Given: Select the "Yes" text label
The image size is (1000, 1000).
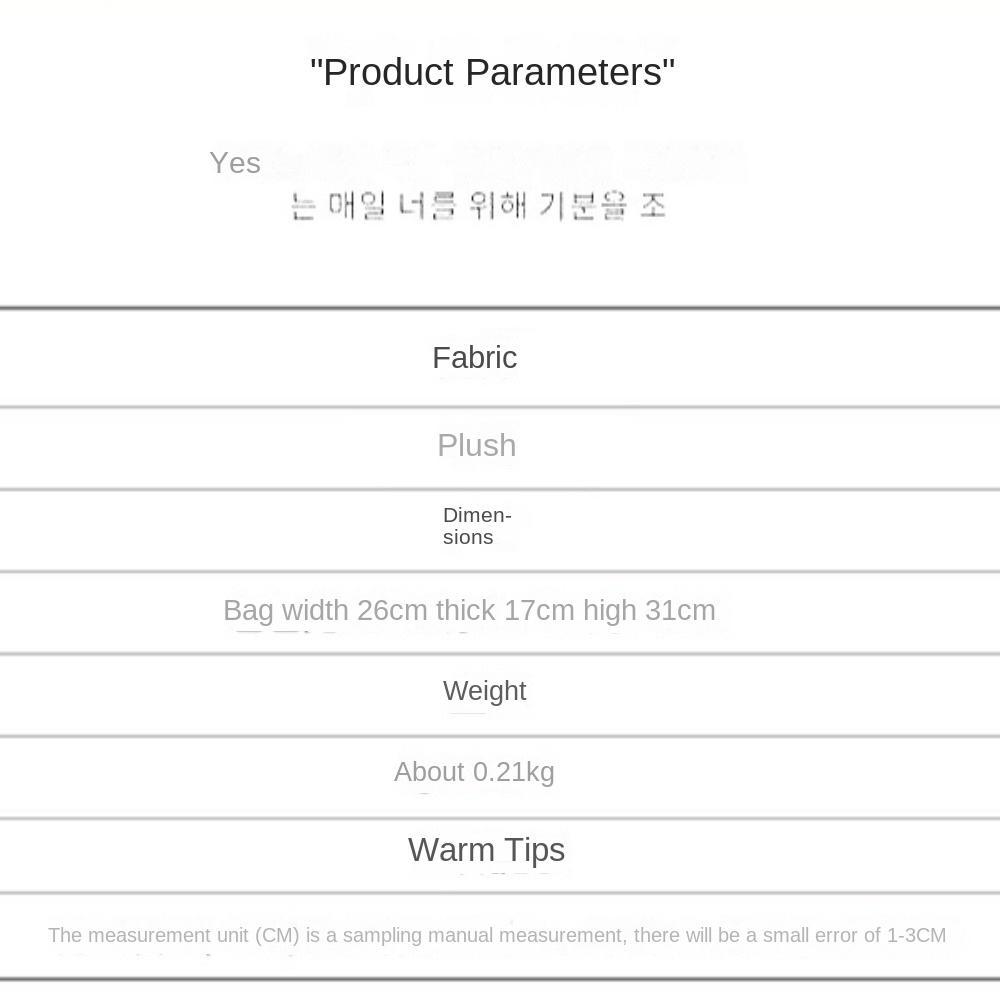Looking at the screenshot, I should [x=235, y=163].
